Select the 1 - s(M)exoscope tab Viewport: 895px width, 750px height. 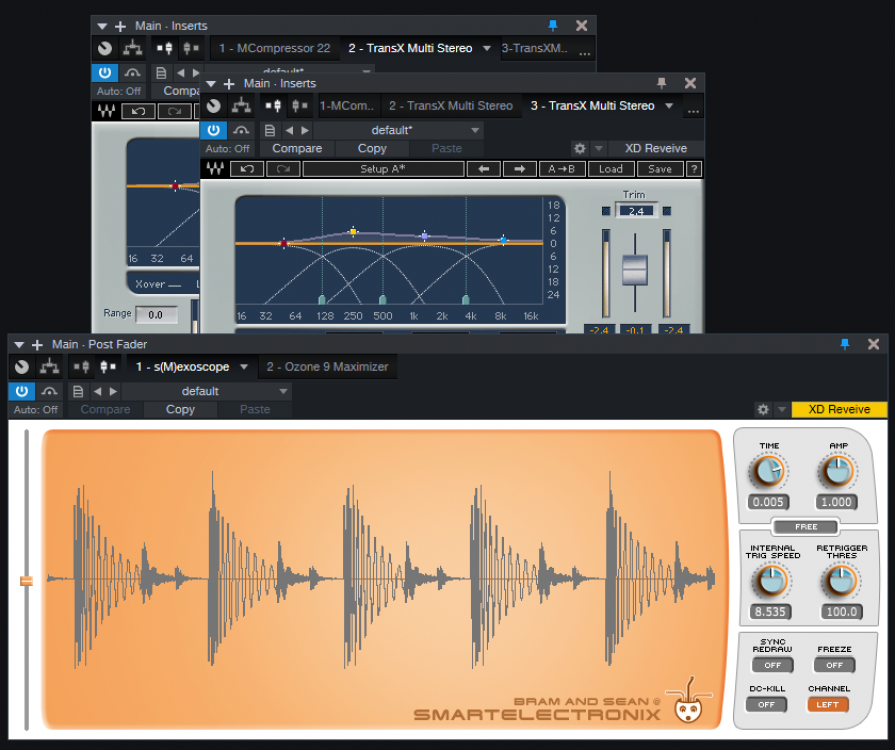183,367
